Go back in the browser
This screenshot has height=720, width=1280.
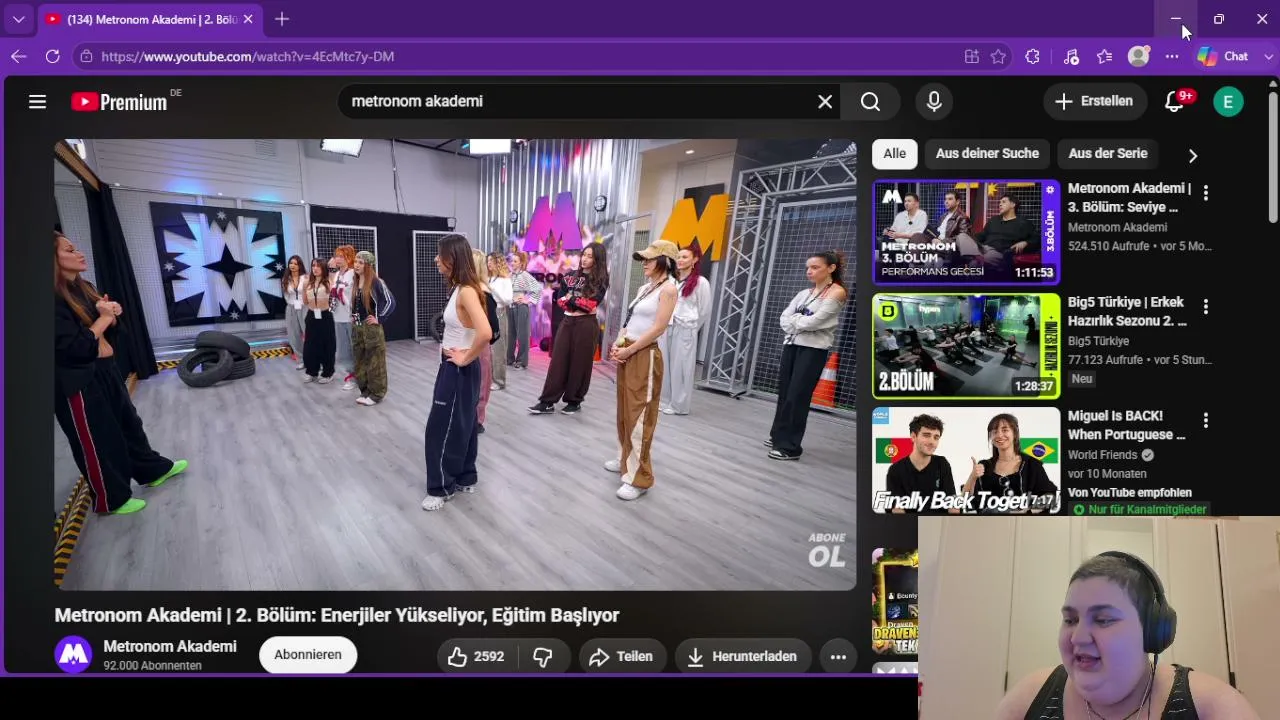click(x=18, y=56)
